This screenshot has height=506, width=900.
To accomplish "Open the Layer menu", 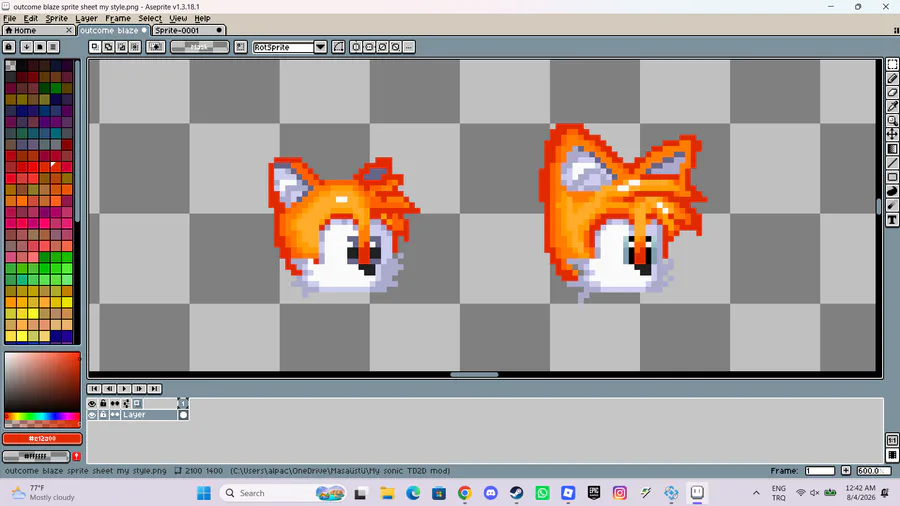I will point(86,18).
